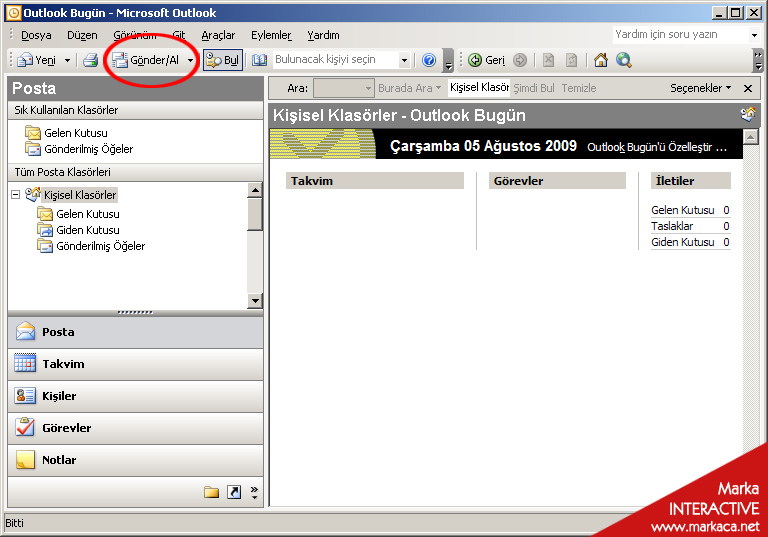Open the Düzen menu

[x=82, y=35]
